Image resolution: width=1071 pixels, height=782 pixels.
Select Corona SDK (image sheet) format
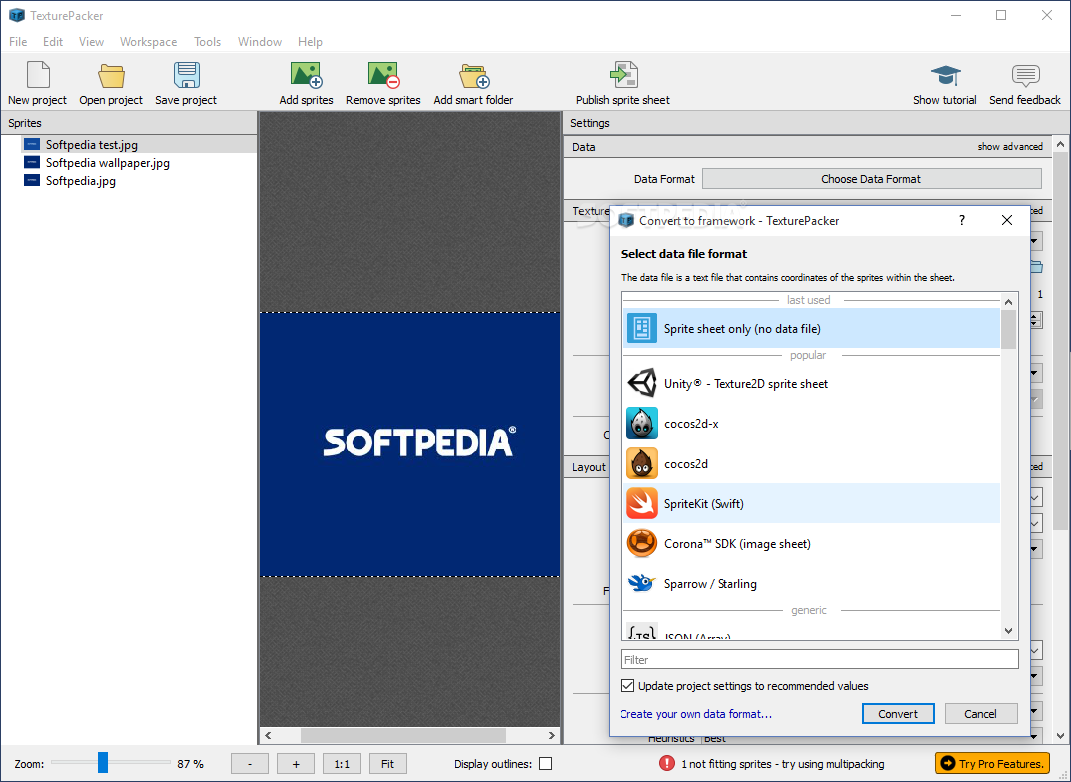(x=811, y=544)
